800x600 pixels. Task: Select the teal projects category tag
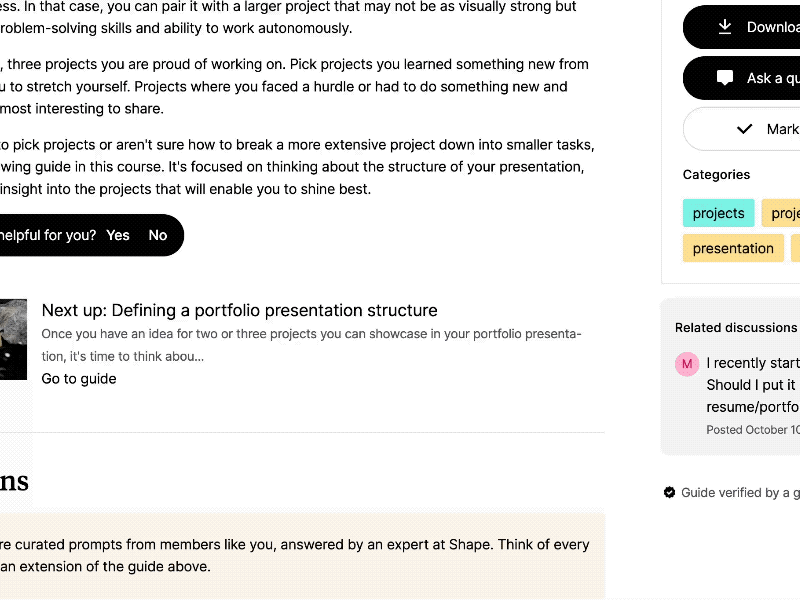(x=718, y=213)
